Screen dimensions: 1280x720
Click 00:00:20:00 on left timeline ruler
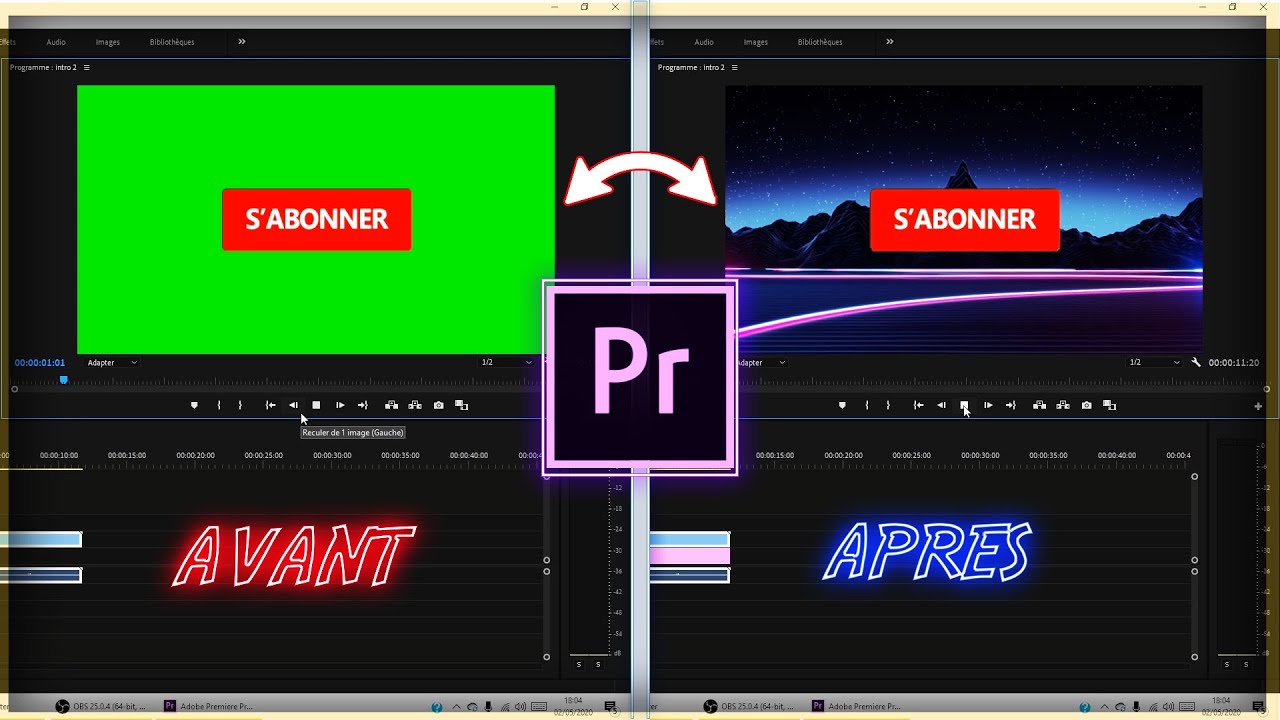pyautogui.click(x=196, y=455)
